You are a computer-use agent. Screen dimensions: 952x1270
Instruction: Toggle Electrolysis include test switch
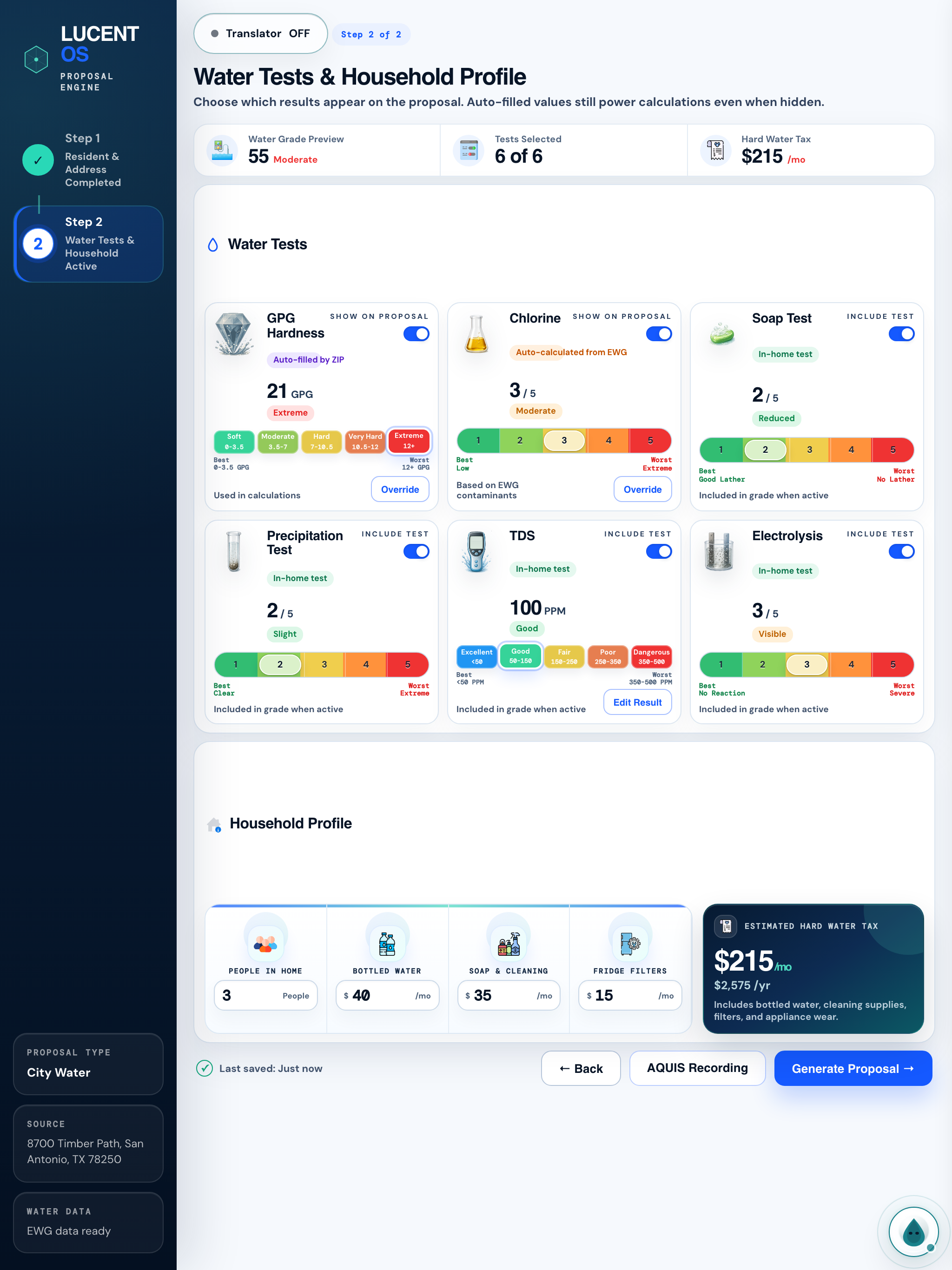point(901,551)
